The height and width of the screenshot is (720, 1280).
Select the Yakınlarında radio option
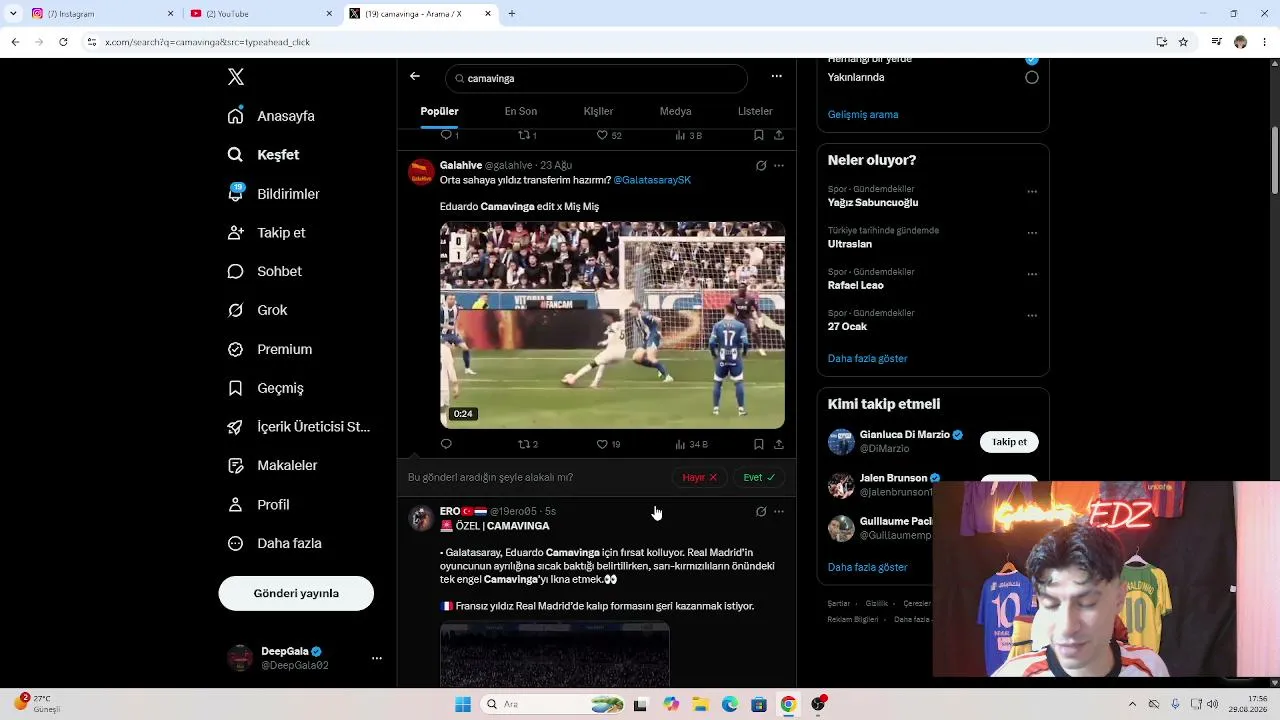tap(1032, 77)
